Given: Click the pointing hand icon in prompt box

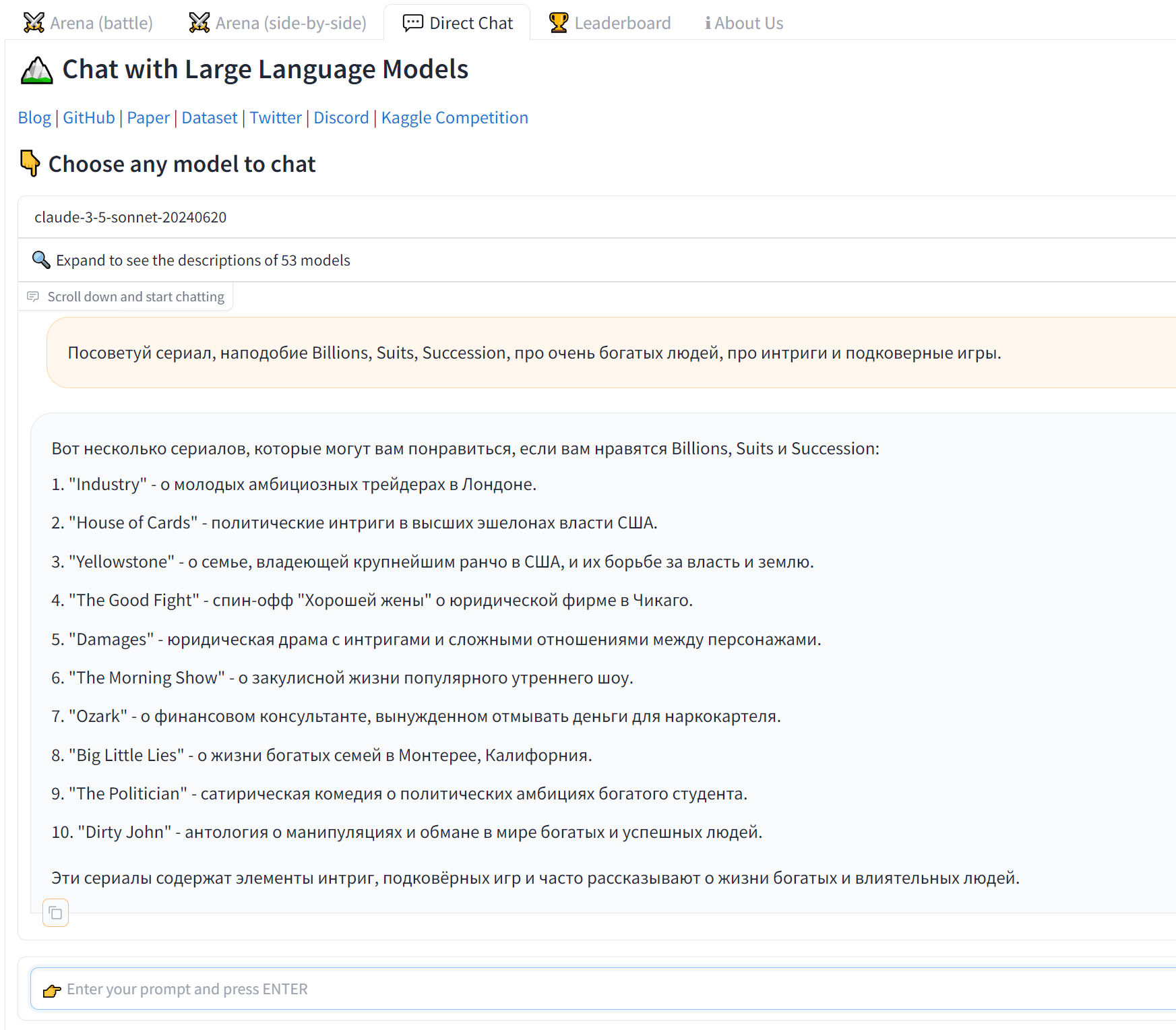Looking at the screenshot, I should (52, 990).
